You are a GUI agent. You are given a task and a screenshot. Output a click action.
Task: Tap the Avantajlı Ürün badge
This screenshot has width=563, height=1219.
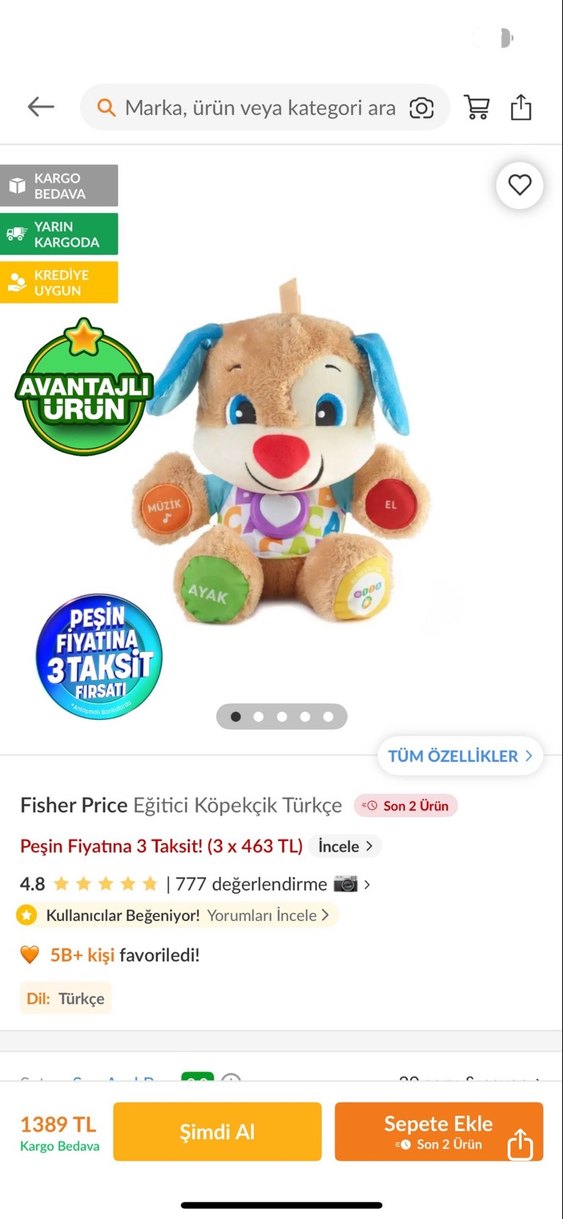(x=84, y=386)
